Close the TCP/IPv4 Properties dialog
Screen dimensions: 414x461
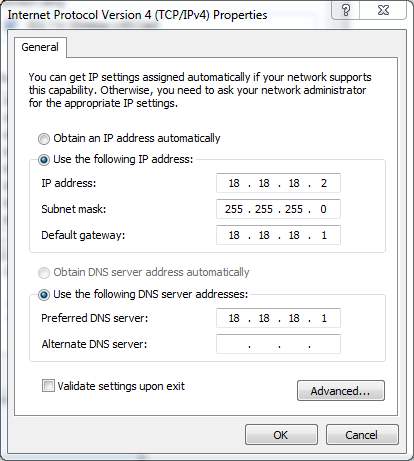point(383,10)
